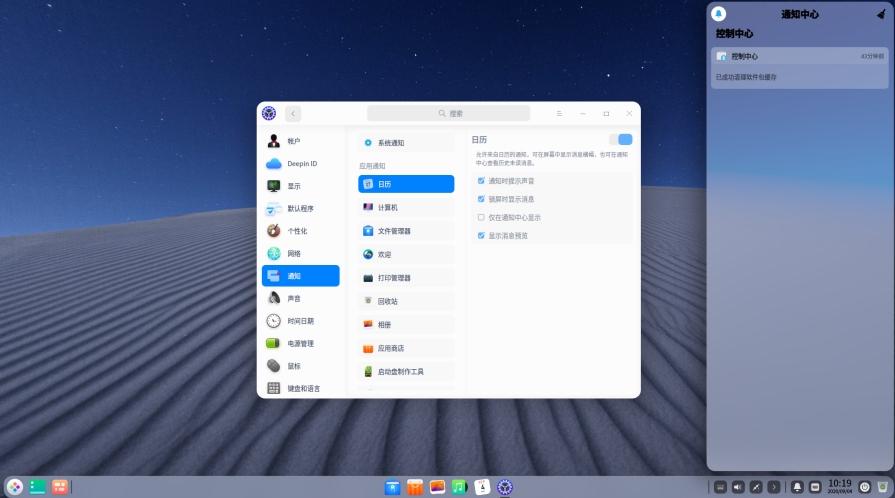
Task: Turn off the 日历 notification switch
Action: click(x=620, y=140)
